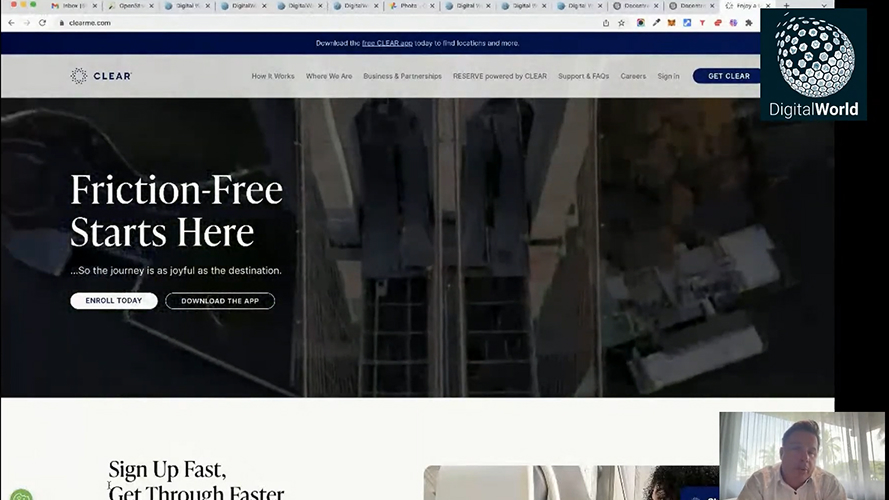Open the How It Works menu item
Image resolution: width=889 pixels, height=500 pixels.
click(x=273, y=76)
